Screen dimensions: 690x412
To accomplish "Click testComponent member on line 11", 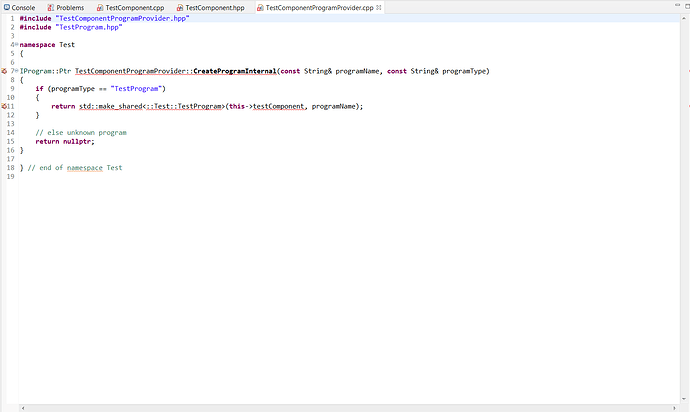I will [x=278, y=107].
